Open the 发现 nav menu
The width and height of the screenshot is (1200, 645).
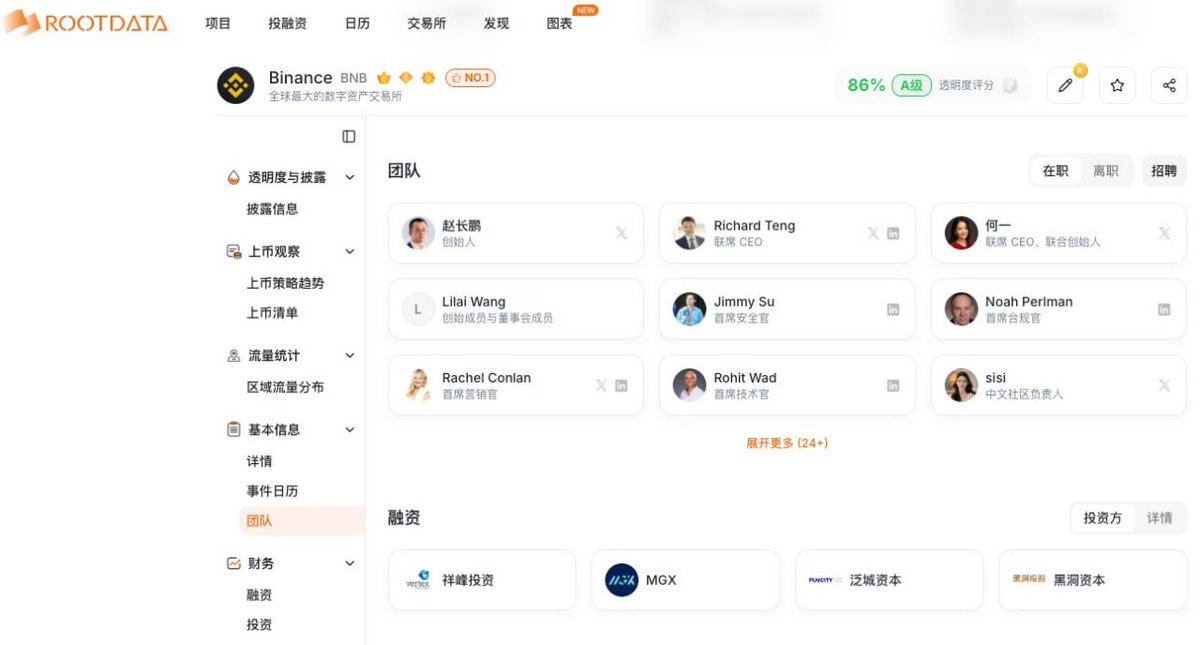tap(496, 23)
